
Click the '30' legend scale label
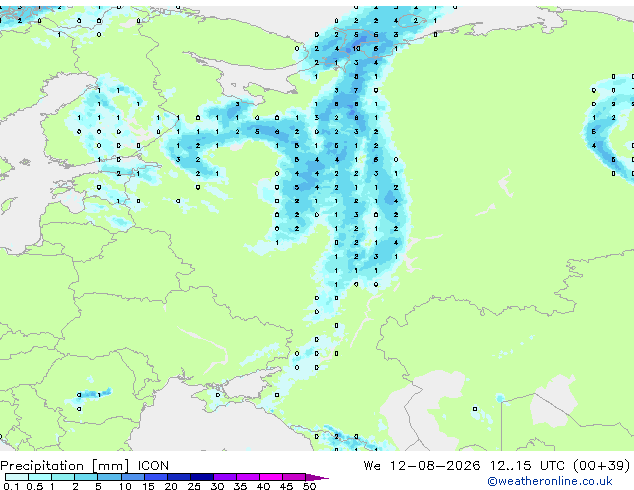point(217,486)
